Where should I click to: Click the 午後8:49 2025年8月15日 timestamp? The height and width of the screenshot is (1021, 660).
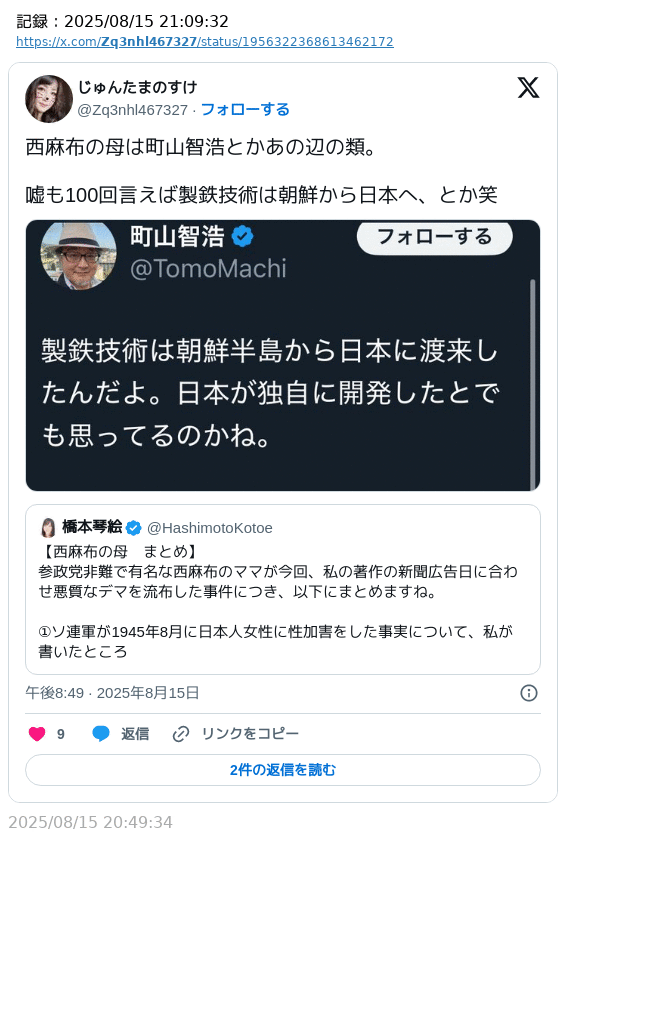click(112, 693)
